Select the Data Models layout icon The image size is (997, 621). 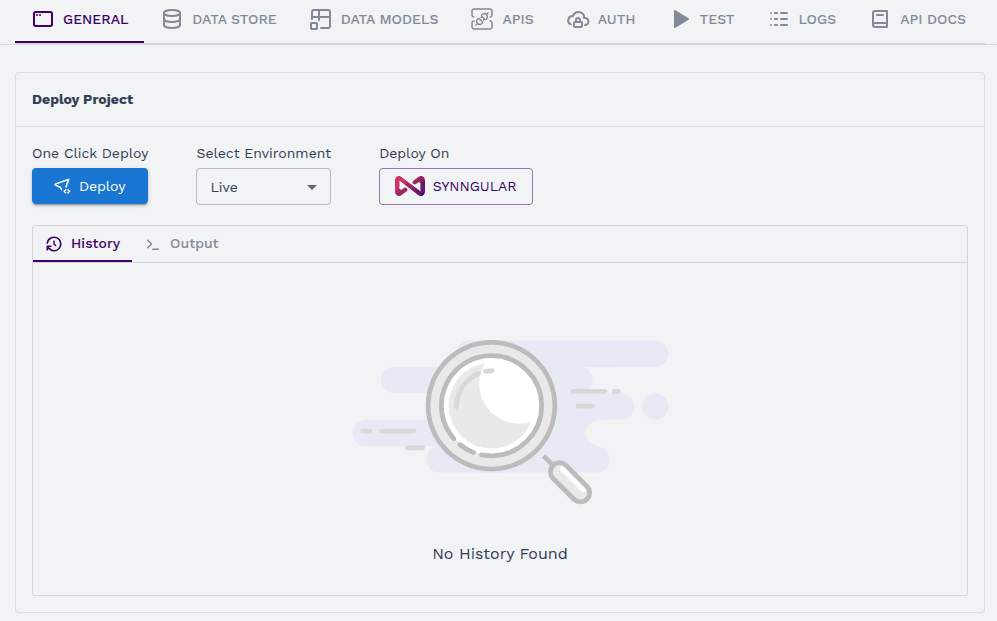point(320,19)
